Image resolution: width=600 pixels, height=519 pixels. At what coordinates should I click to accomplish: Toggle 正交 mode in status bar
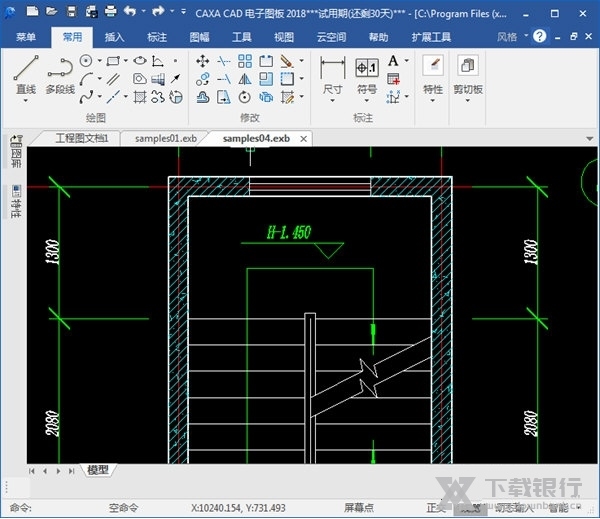coord(433,508)
